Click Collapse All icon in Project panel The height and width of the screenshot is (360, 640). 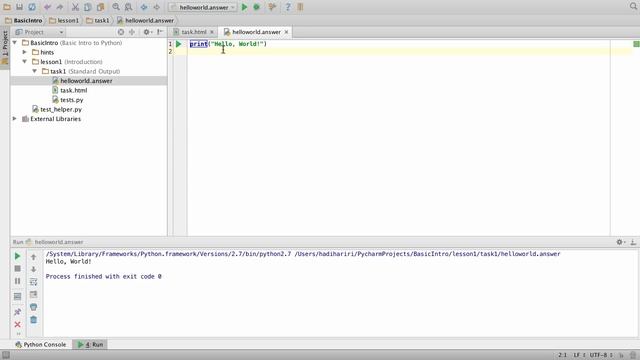coord(132,32)
